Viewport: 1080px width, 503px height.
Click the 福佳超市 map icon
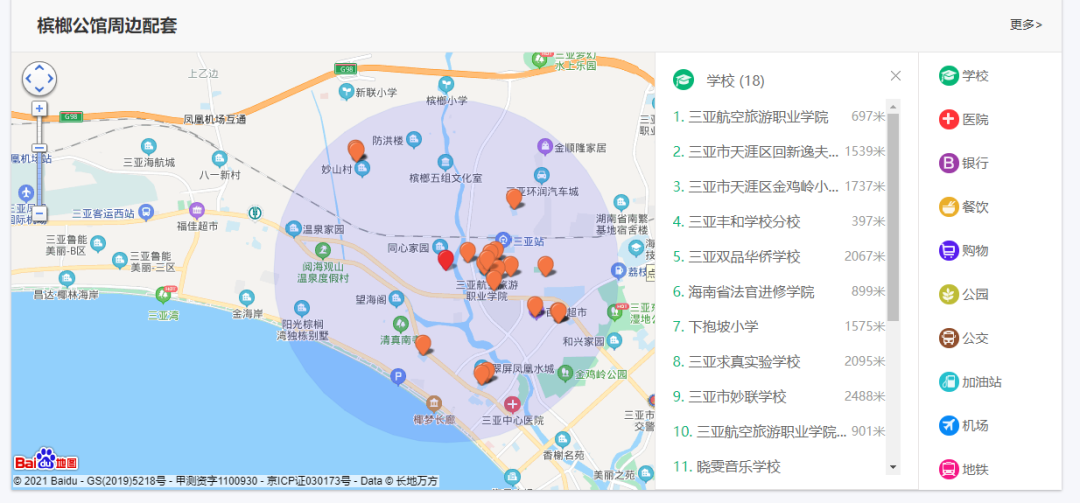[197, 209]
